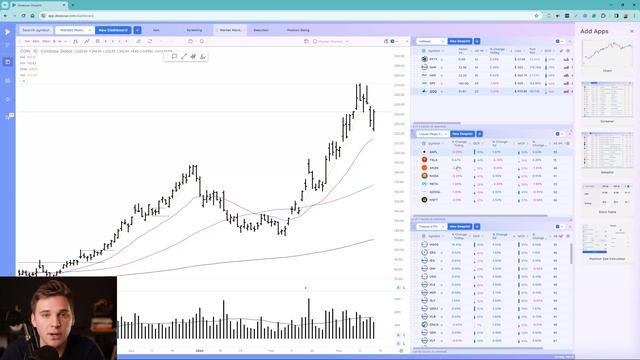Open the Market Monitor dashboard dropdown

click(x=75, y=30)
